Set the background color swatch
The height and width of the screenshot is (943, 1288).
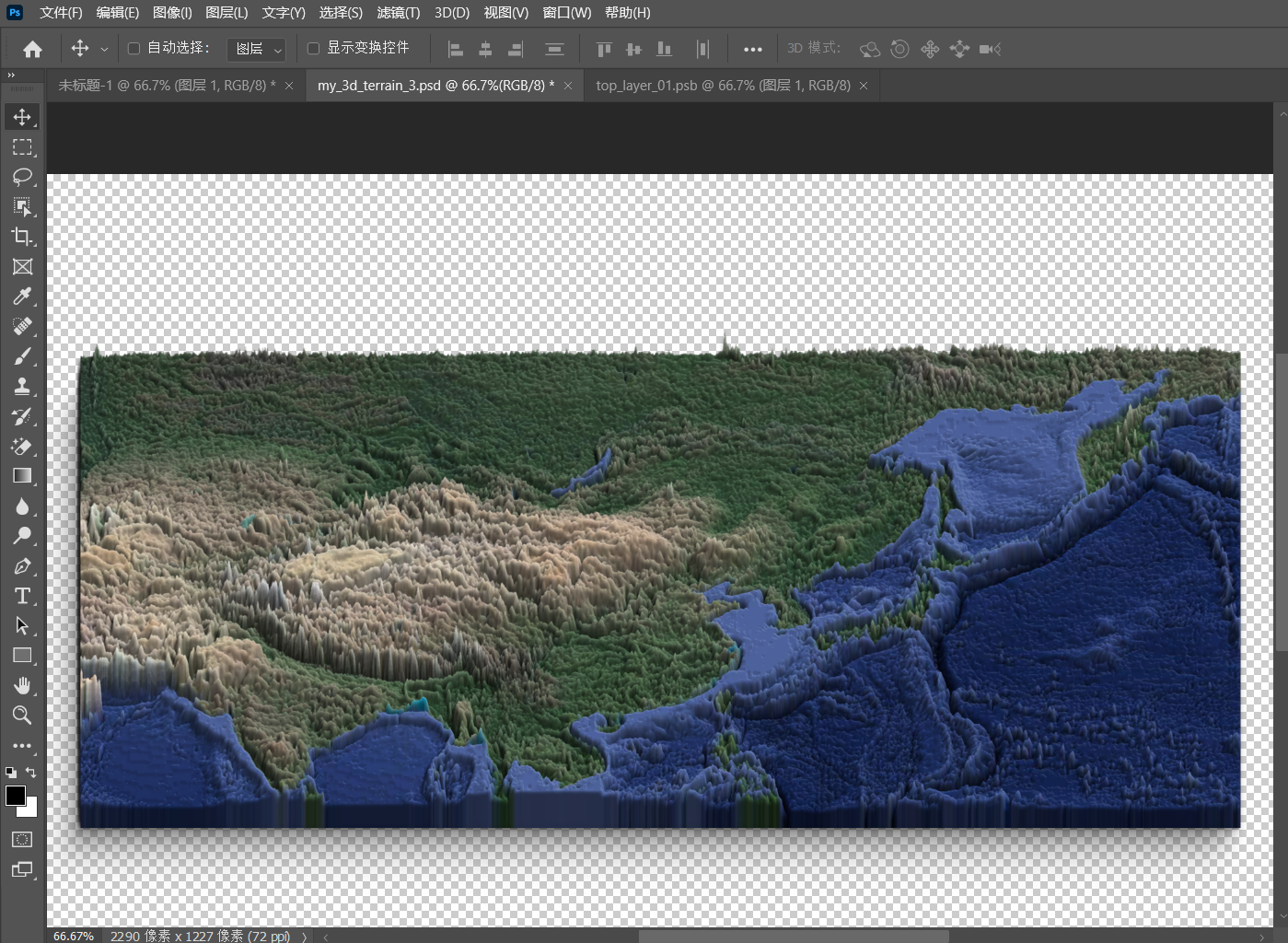(x=31, y=810)
